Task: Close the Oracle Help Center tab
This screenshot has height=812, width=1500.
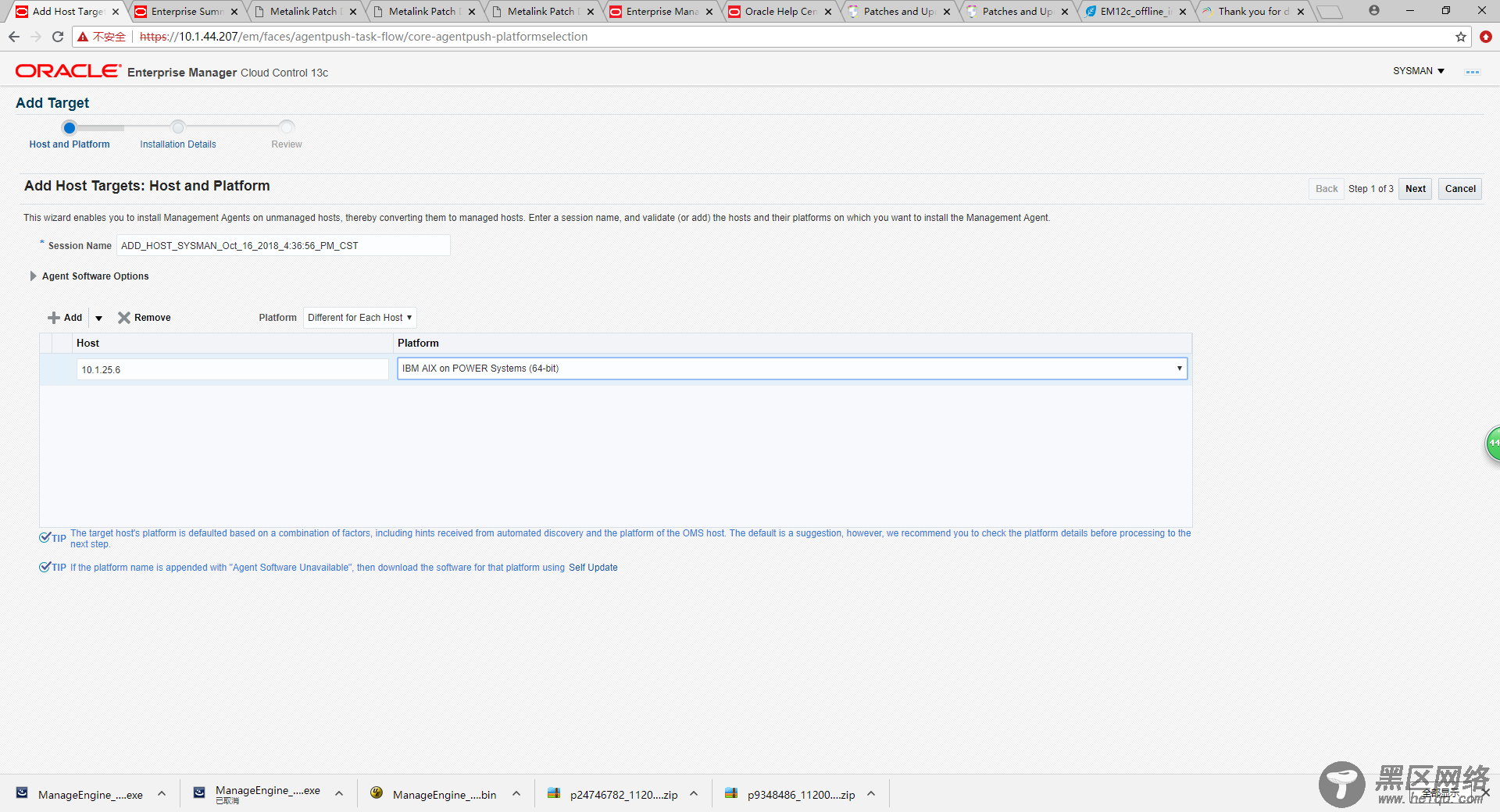Action: point(828,12)
